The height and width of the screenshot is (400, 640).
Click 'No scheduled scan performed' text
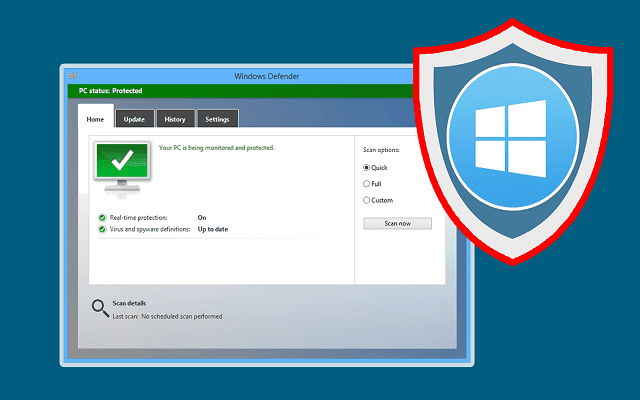182,316
